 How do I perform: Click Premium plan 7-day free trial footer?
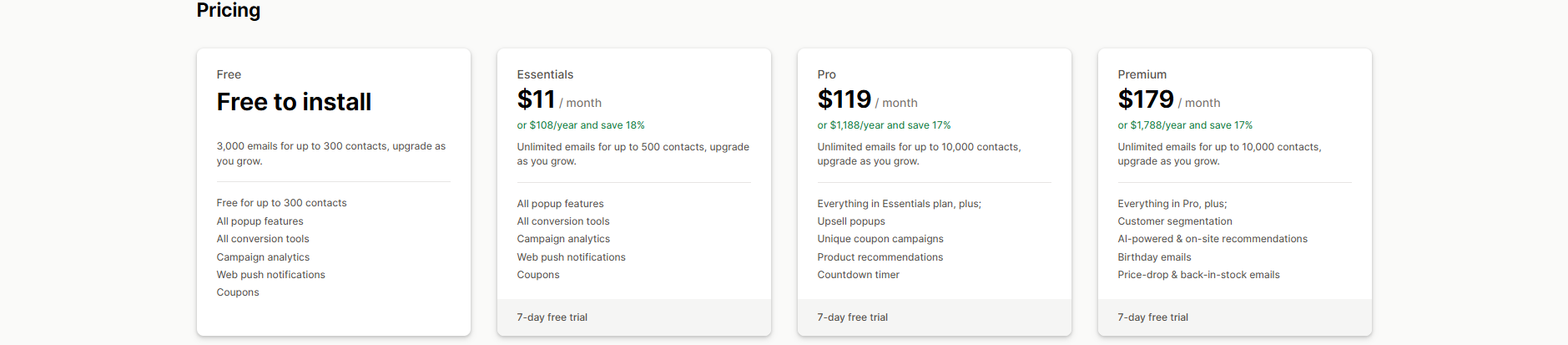click(x=1152, y=317)
